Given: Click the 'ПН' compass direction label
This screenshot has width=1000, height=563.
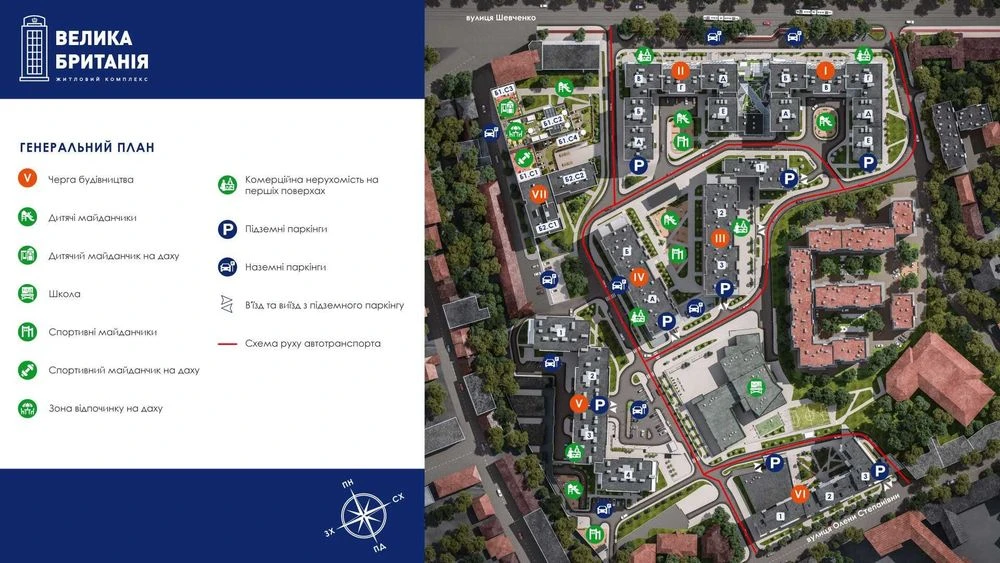Looking at the screenshot, I should (x=348, y=484).
